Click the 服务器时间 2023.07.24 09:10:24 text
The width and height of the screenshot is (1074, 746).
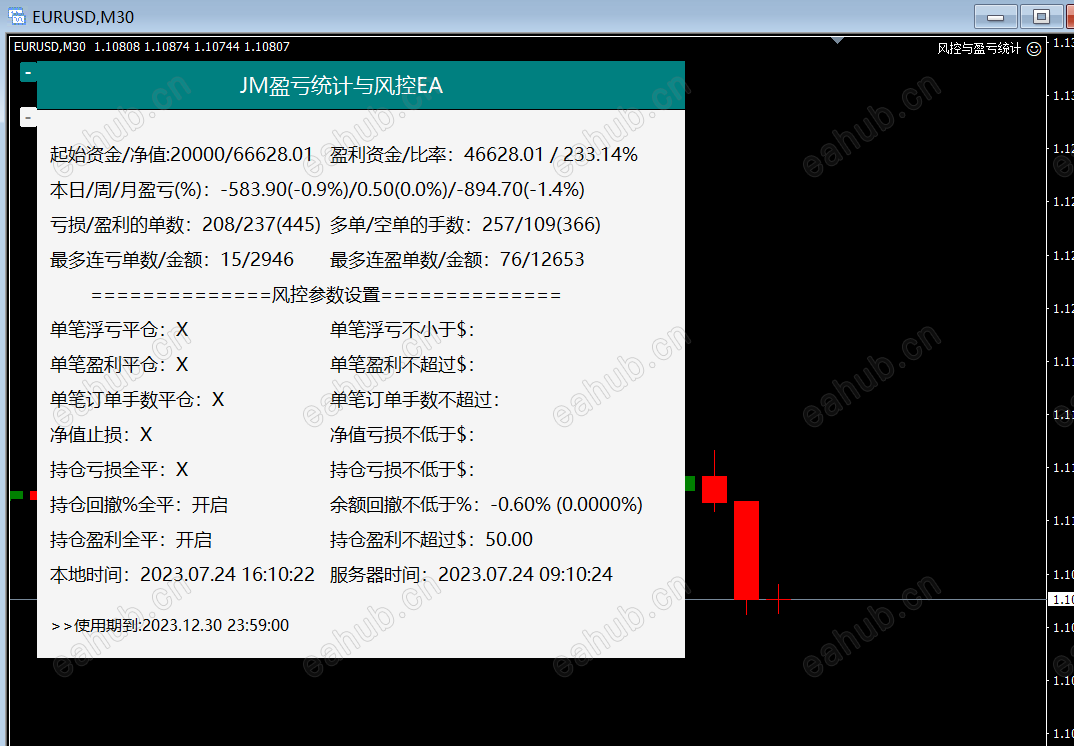(x=471, y=575)
